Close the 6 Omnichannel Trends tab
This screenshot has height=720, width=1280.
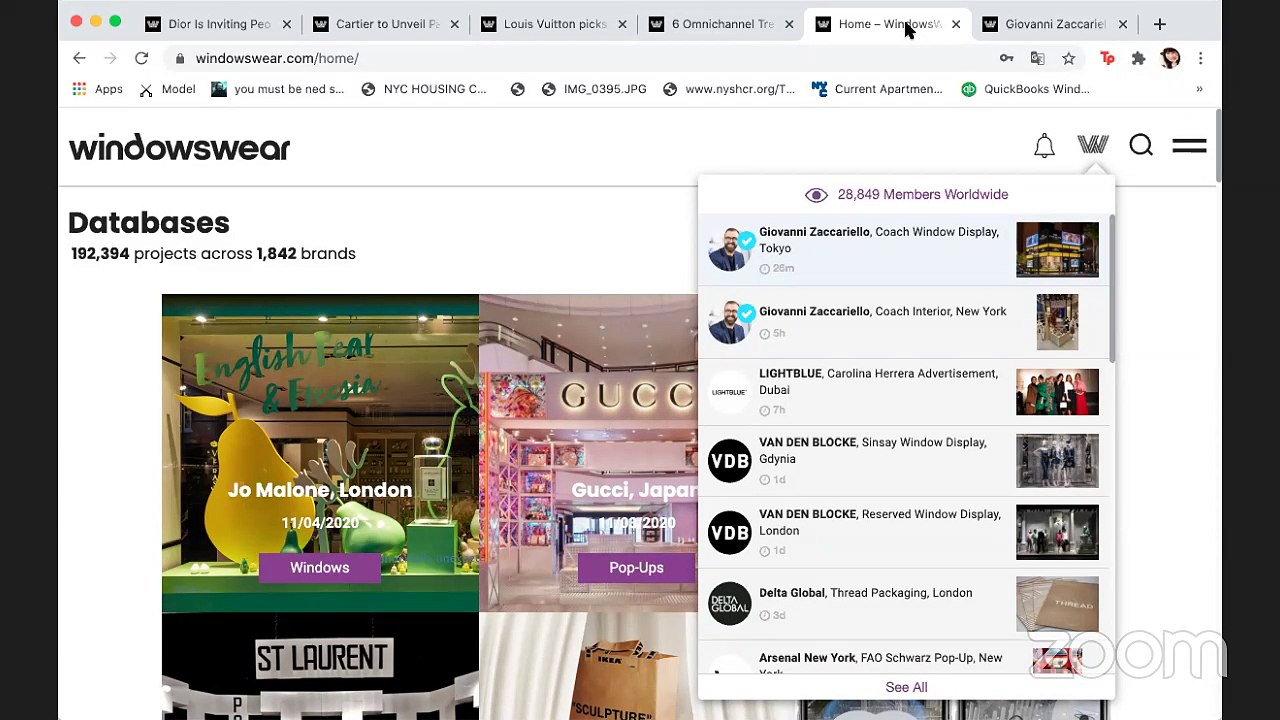(789, 24)
